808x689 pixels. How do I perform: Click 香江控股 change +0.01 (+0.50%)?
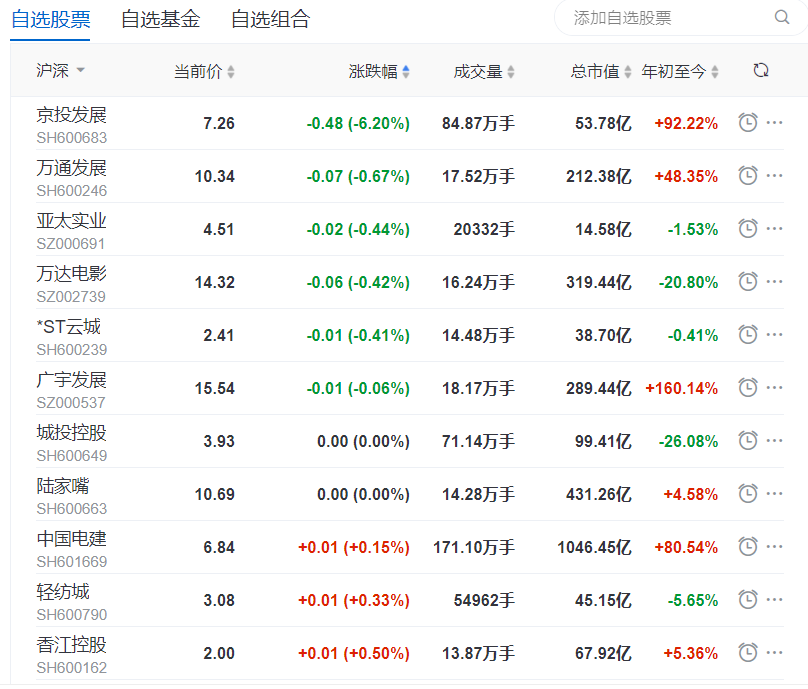[x=354, y=653]
